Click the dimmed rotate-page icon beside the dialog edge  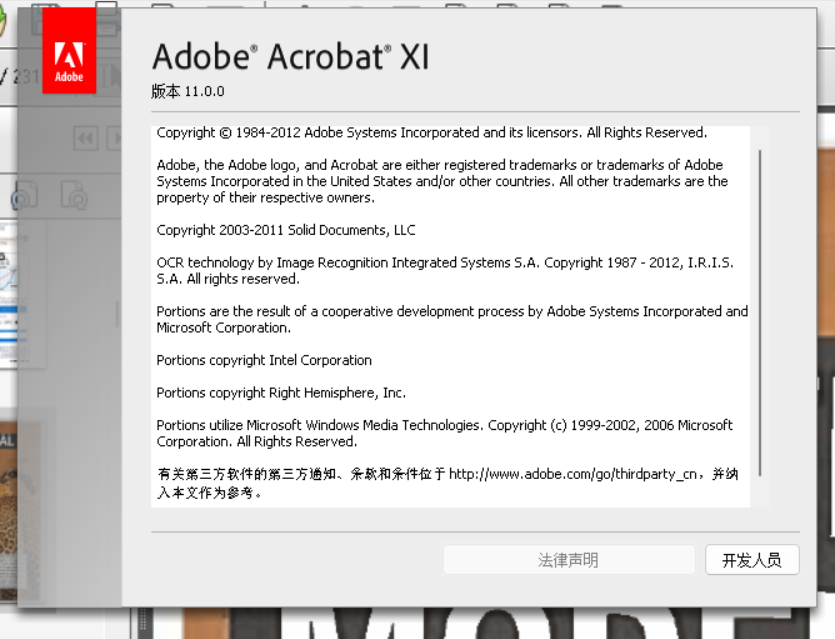74,195
